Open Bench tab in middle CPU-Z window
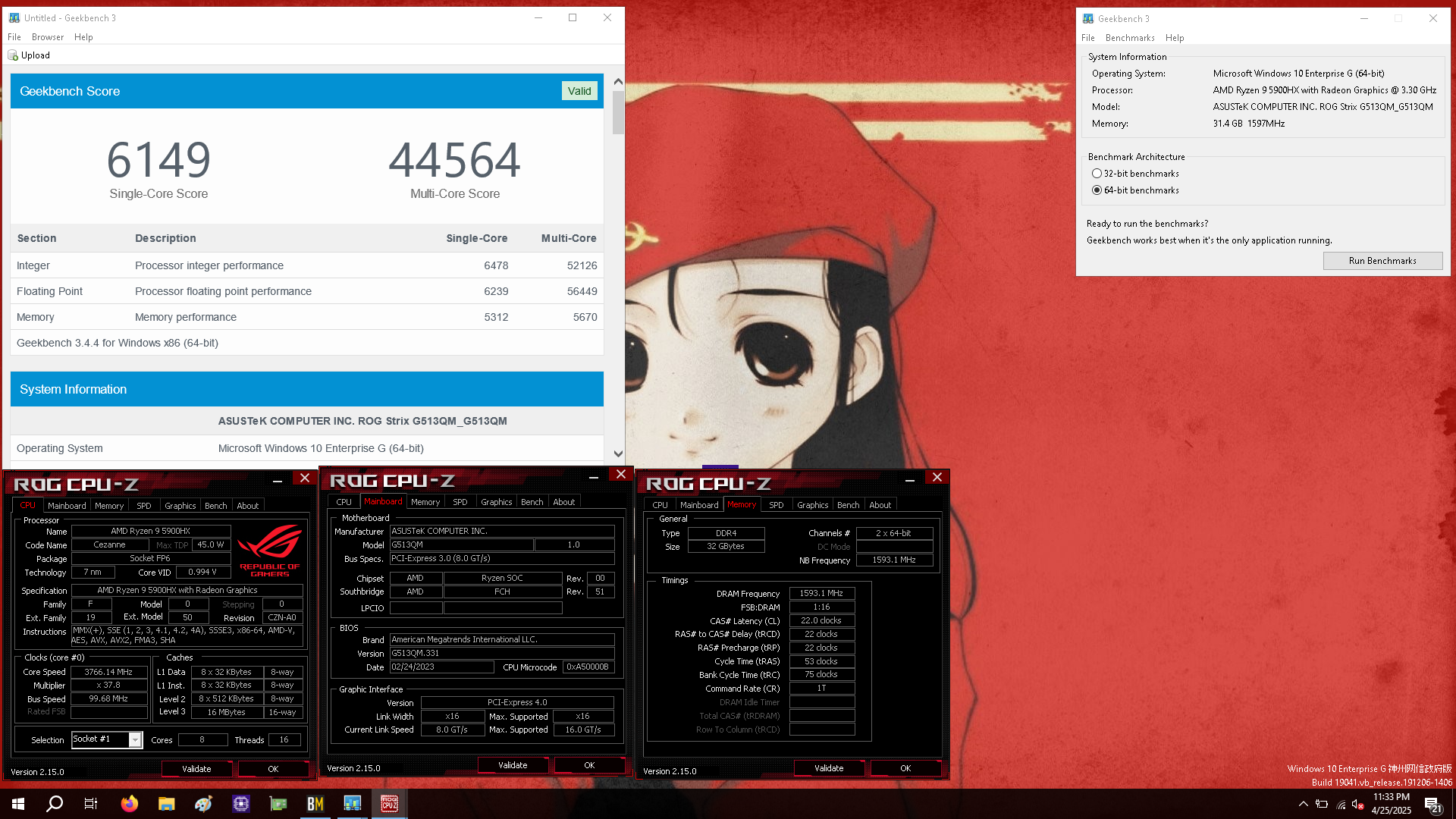 (532, 502)
